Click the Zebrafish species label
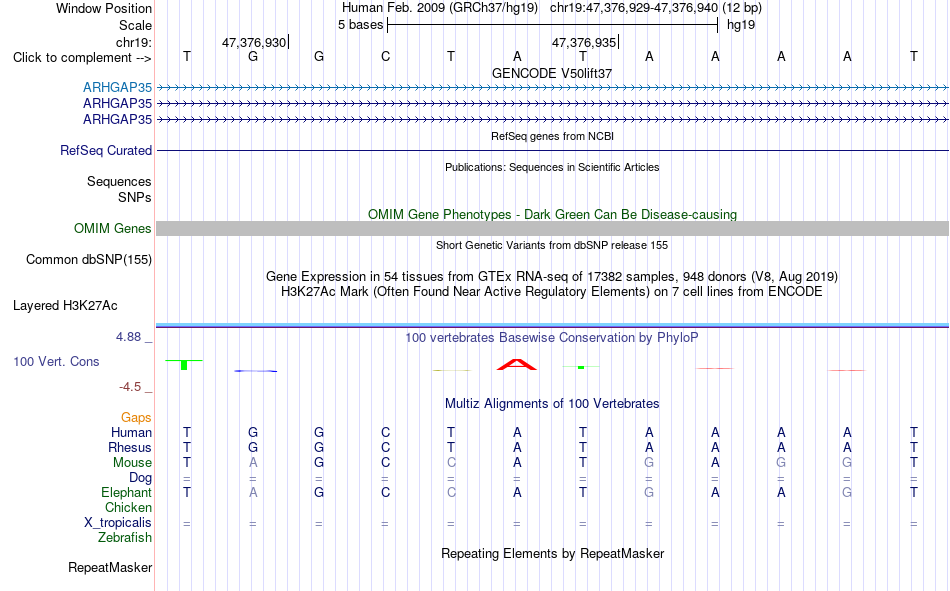Screen dimensions: 950x591 click(125, 538)
